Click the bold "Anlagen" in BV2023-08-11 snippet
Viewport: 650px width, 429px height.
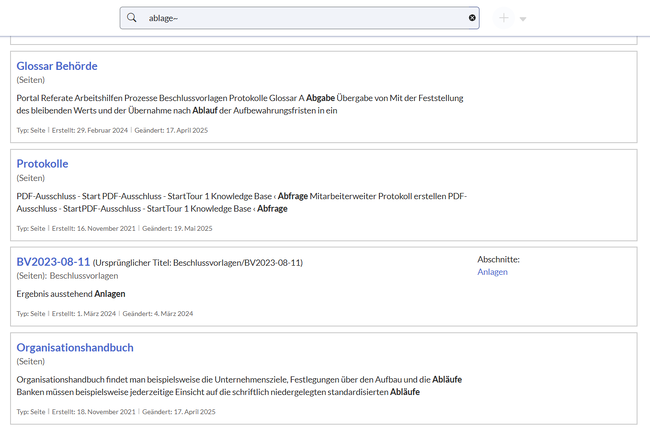[x=109, y=294]
